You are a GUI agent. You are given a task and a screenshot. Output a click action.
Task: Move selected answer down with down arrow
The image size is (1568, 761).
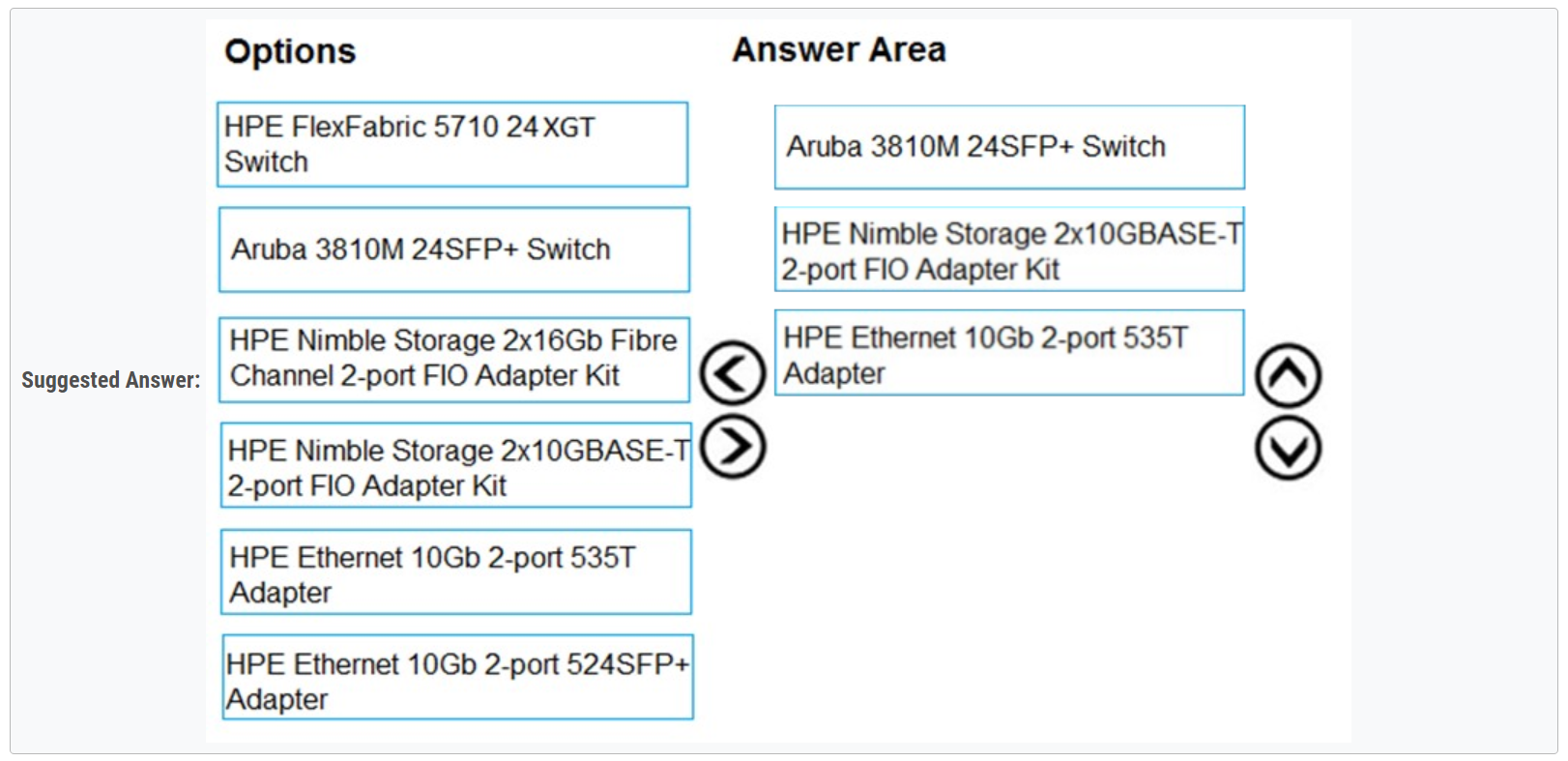1288,449
